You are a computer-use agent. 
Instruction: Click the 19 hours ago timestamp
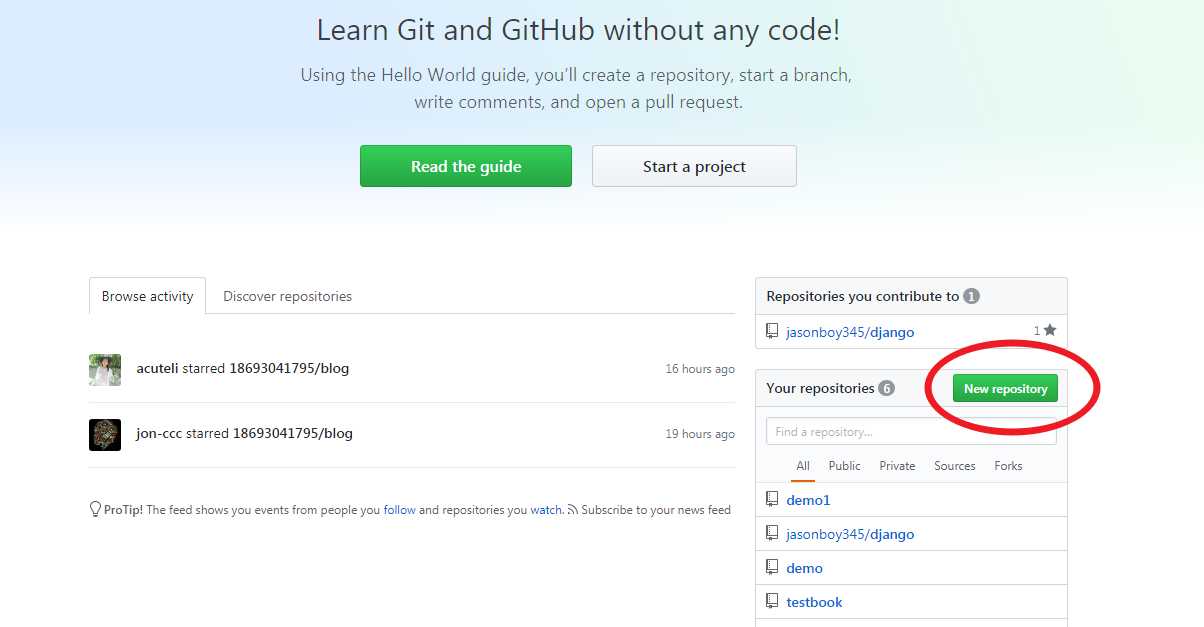(x=700, y=434)
